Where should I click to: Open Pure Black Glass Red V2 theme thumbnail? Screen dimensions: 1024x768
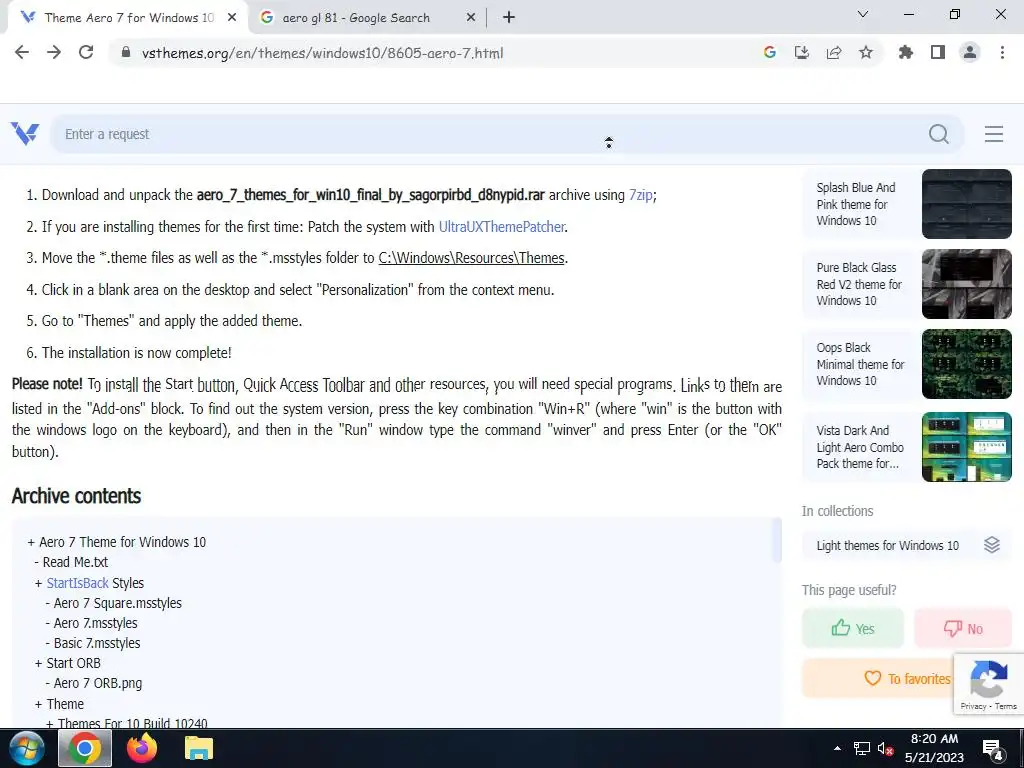967,284
